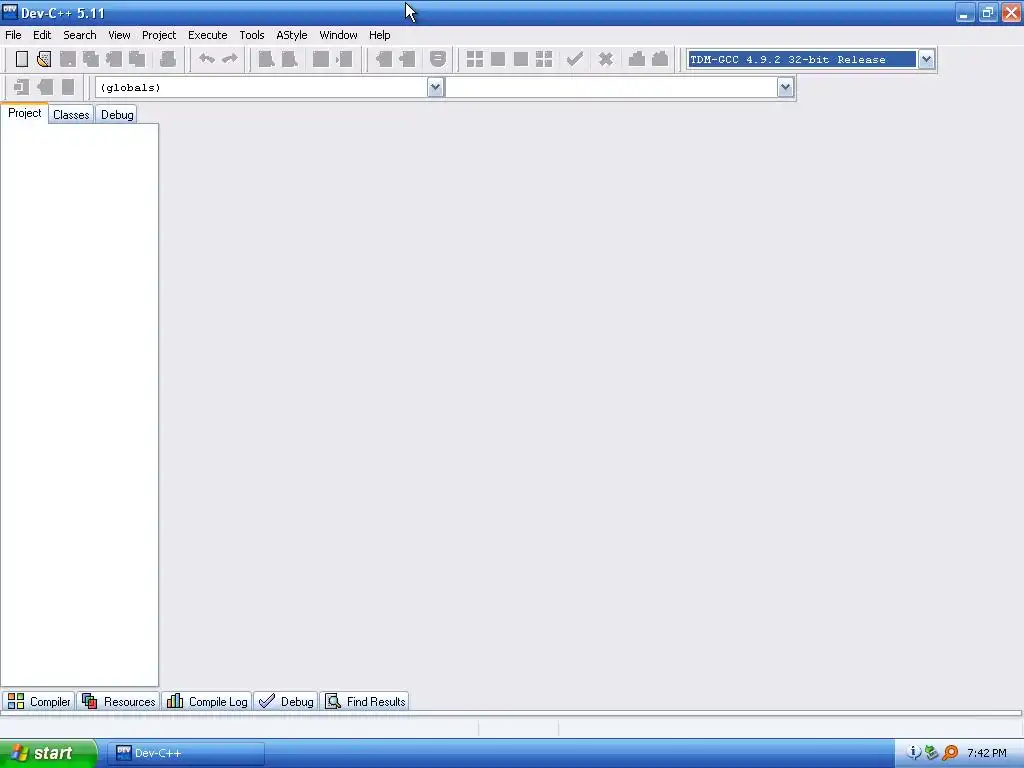Expand the empty function list dropdown arrow

tap(786, 88)
